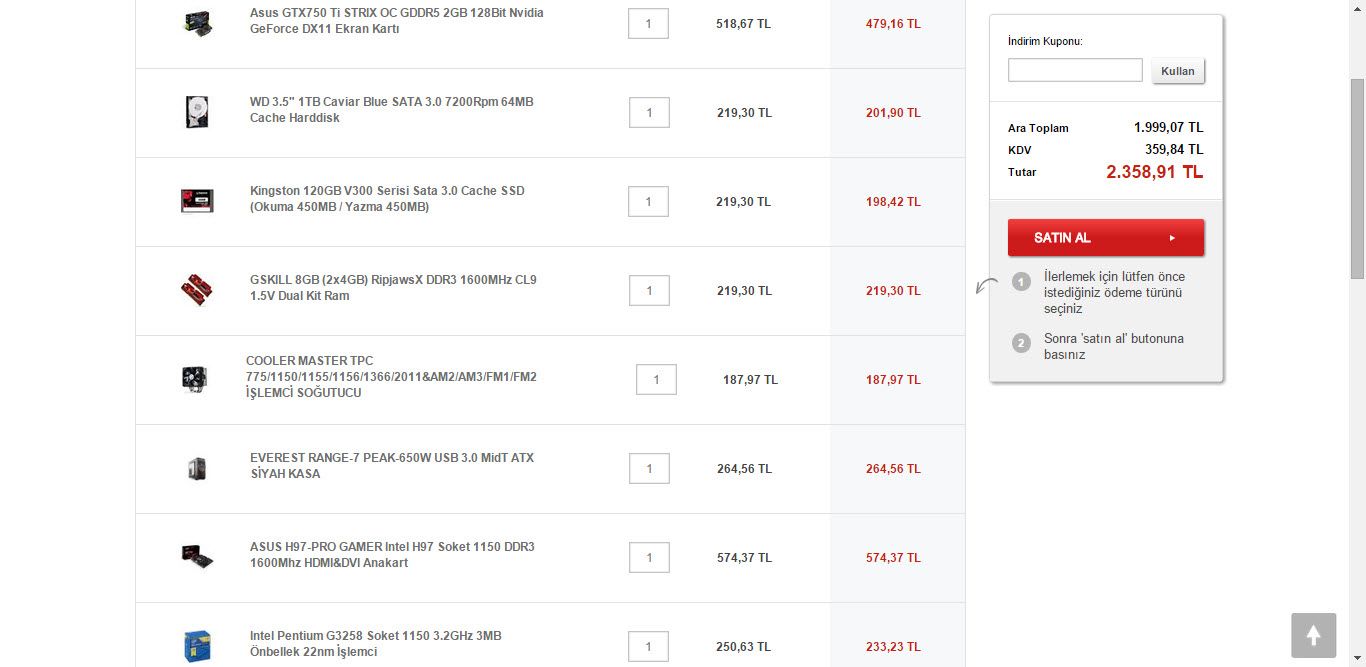The image size is (1366, 667).
Task: Click the WD Caviar Blue harddisk image
Action: point(197,112)
